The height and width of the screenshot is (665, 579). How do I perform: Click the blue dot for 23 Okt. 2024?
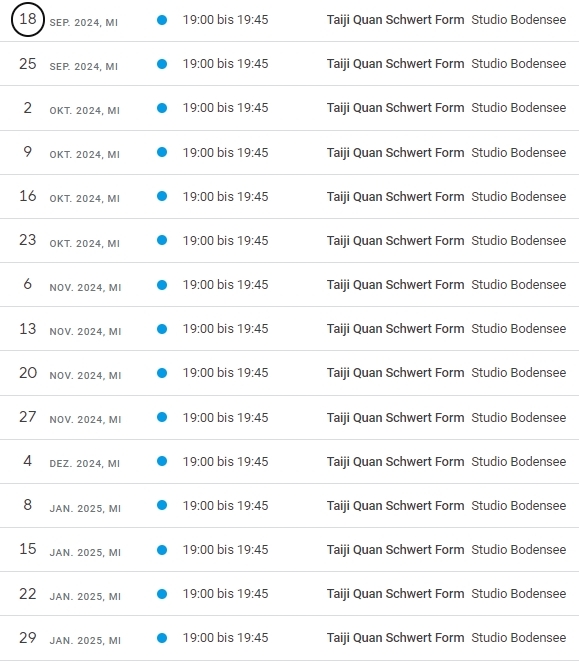[162, 240]
